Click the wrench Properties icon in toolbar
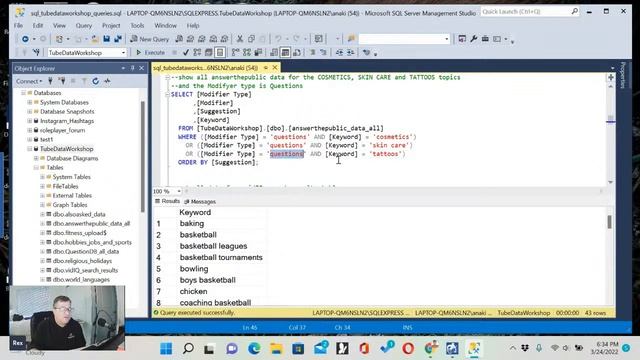Screen dimensions: 640x360 [x=473, y=39]
